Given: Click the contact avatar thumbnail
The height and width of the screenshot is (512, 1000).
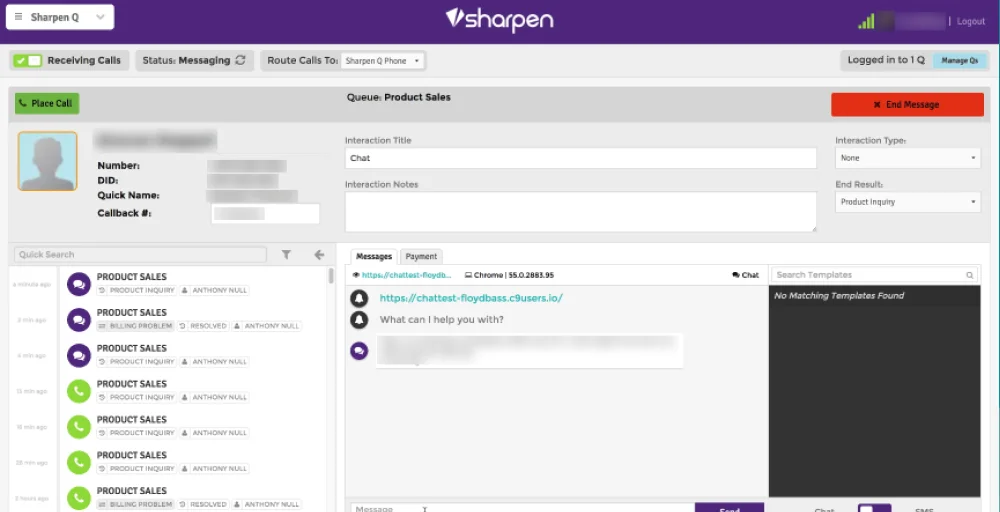Looking at the screenshot, I should (x=47, y=161).
